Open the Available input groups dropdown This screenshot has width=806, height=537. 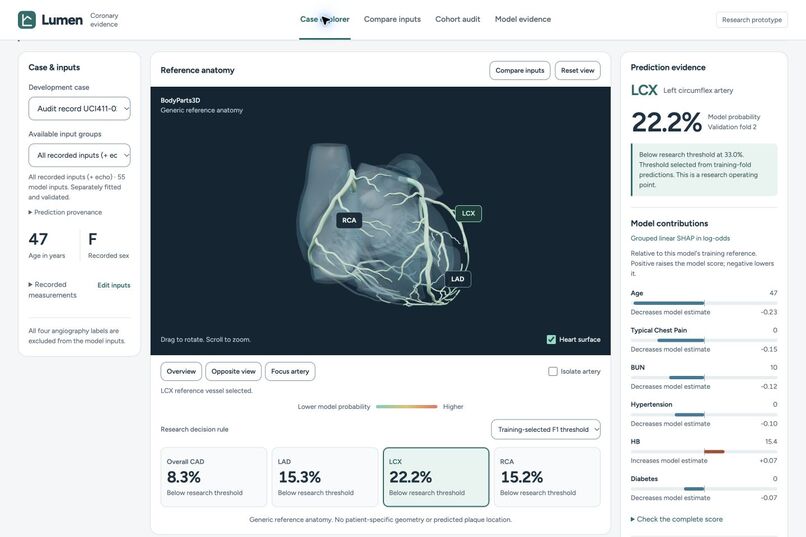tap(79, 155)
